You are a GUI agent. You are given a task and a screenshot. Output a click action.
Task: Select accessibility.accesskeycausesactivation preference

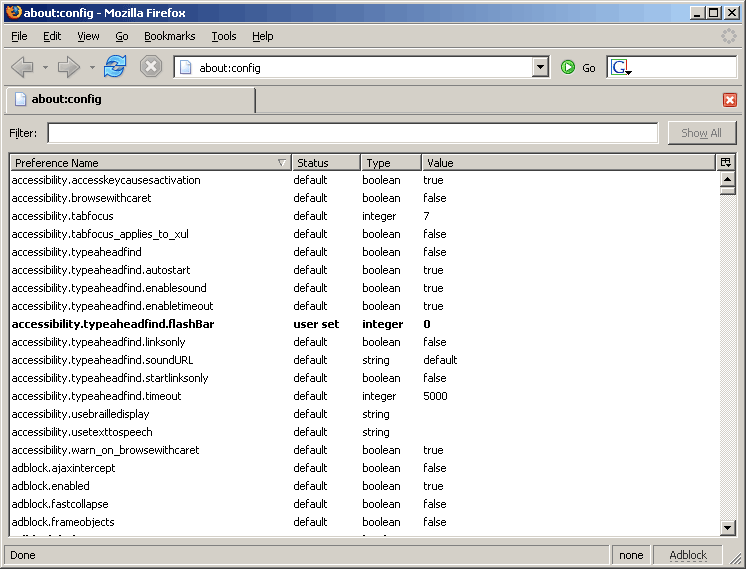click(364, 180)
